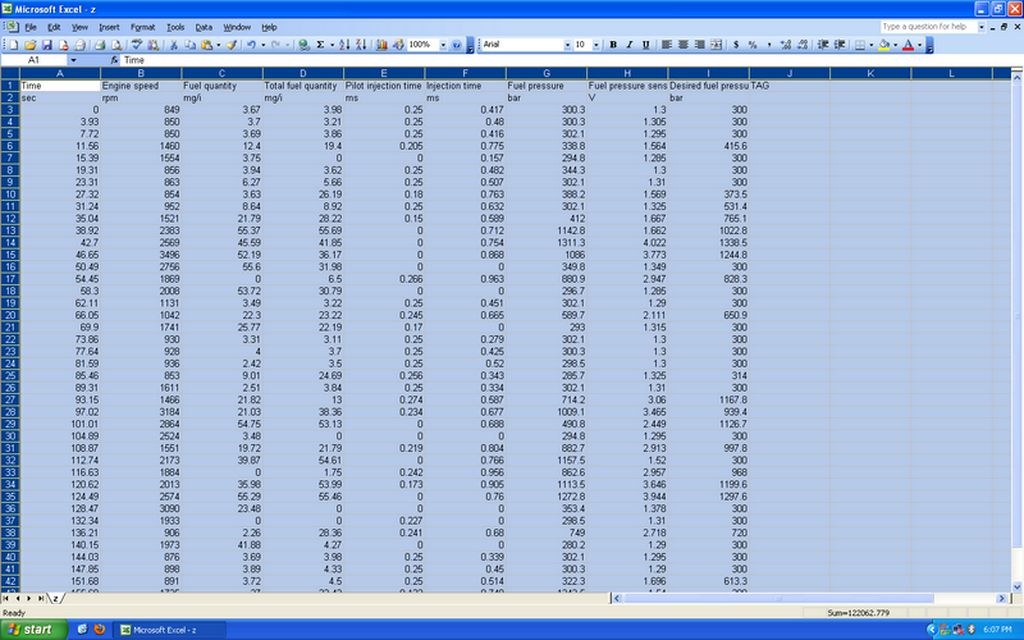Viewport: 1024px width, 640px height.
Task: Open the File menu
Action: point(31,27)
